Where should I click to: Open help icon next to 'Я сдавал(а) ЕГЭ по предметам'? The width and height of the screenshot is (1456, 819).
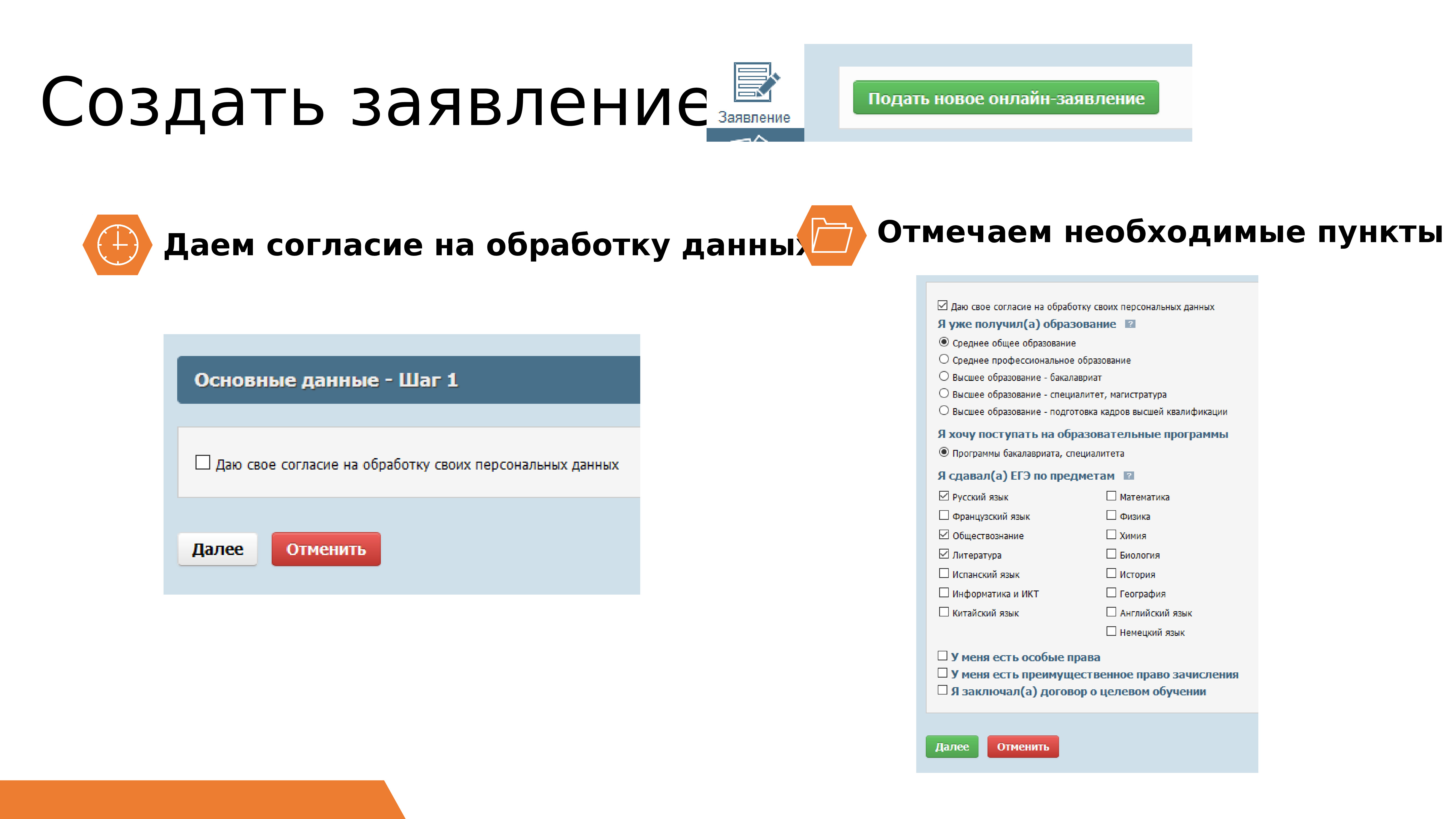pyautogui.click(x=1129, y=475)
